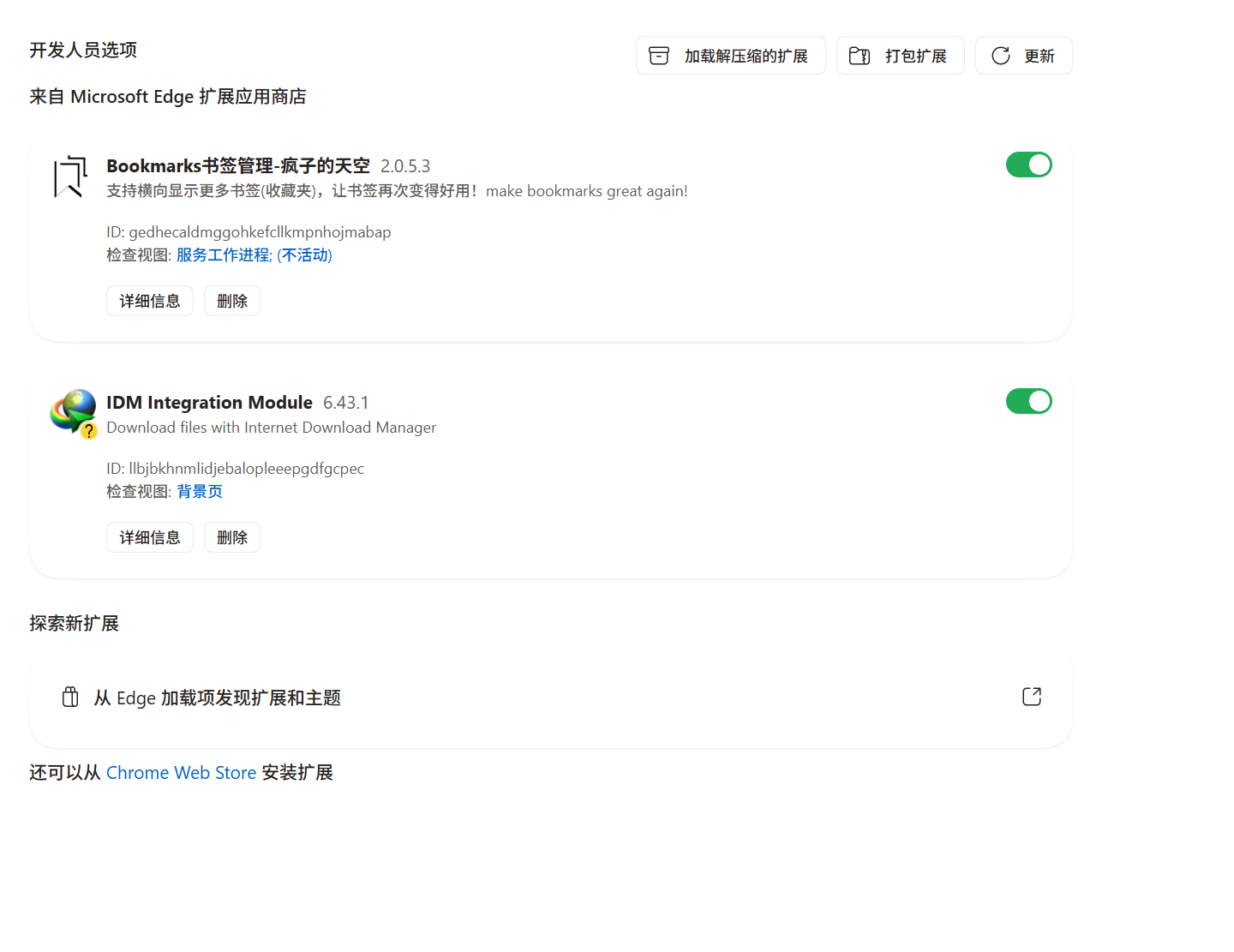Click 删除 for IDM Integration Module

[232, 537]
